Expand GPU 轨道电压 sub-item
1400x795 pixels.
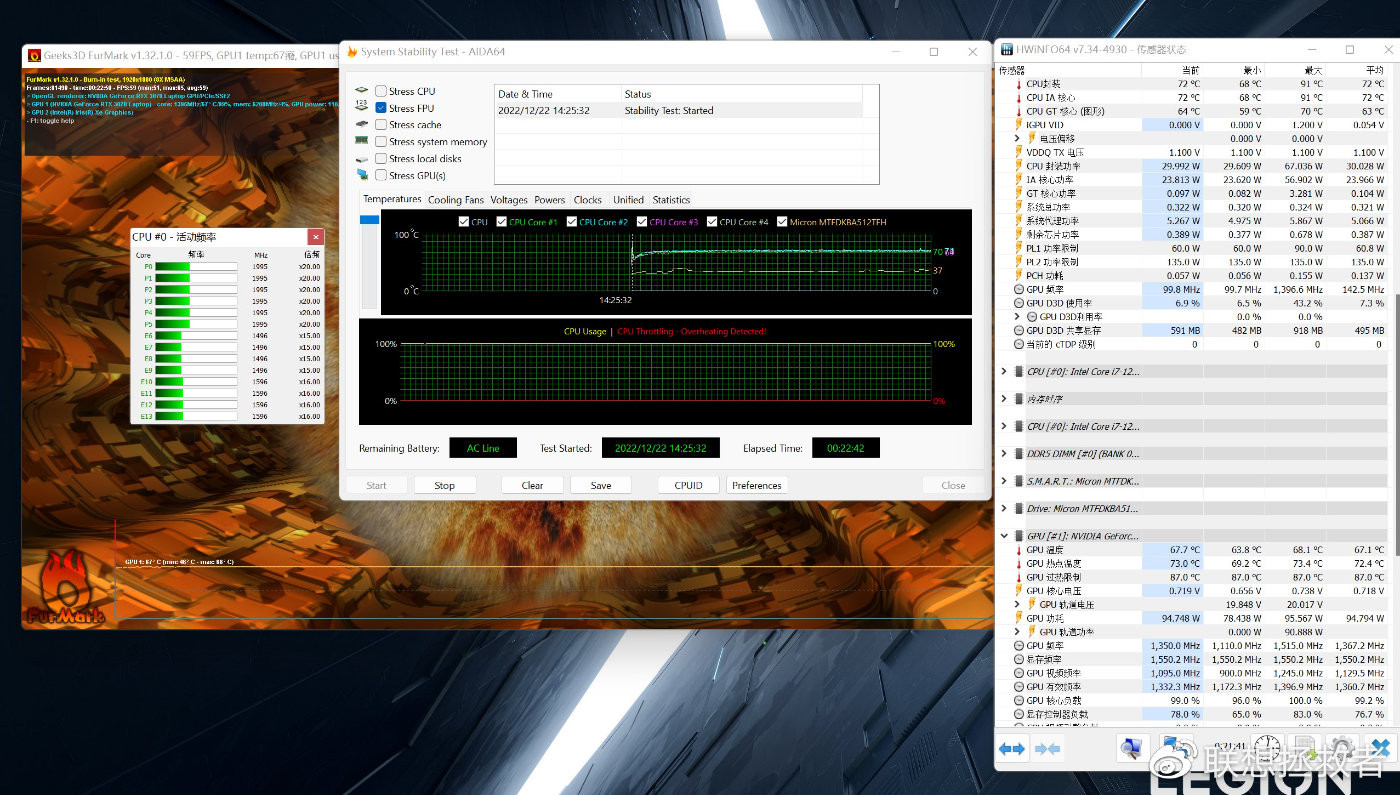click(1018, 605)
